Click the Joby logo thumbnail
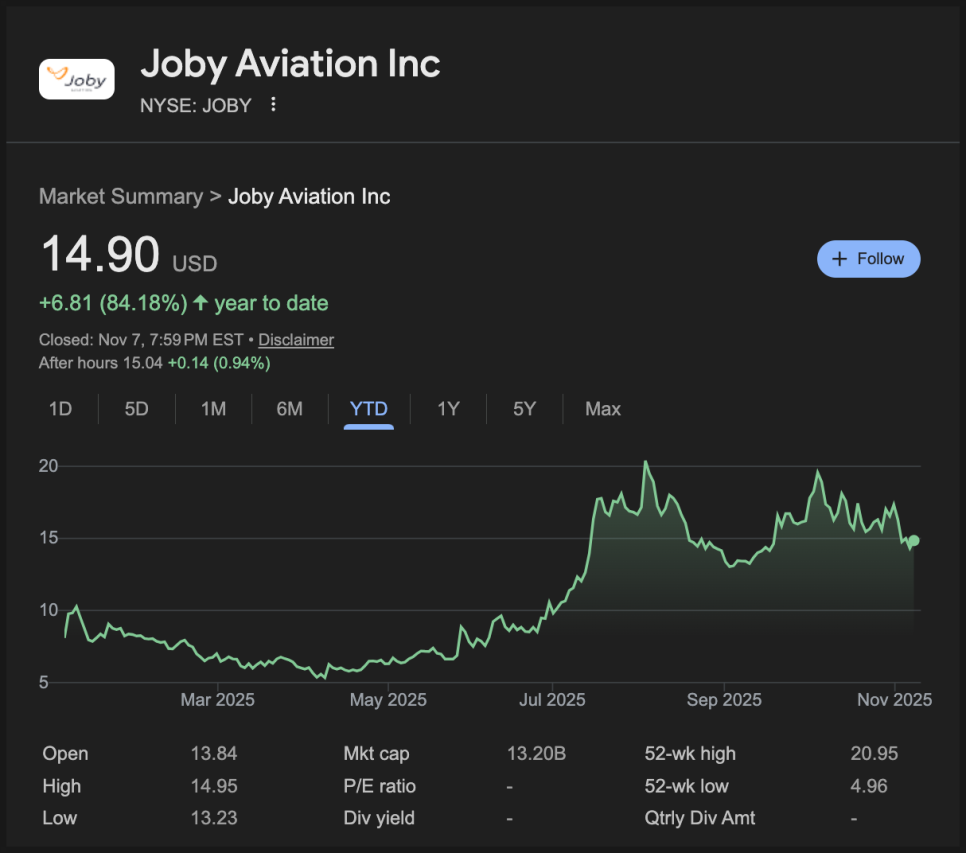This screenshot has width=966, height=853. 76,79
